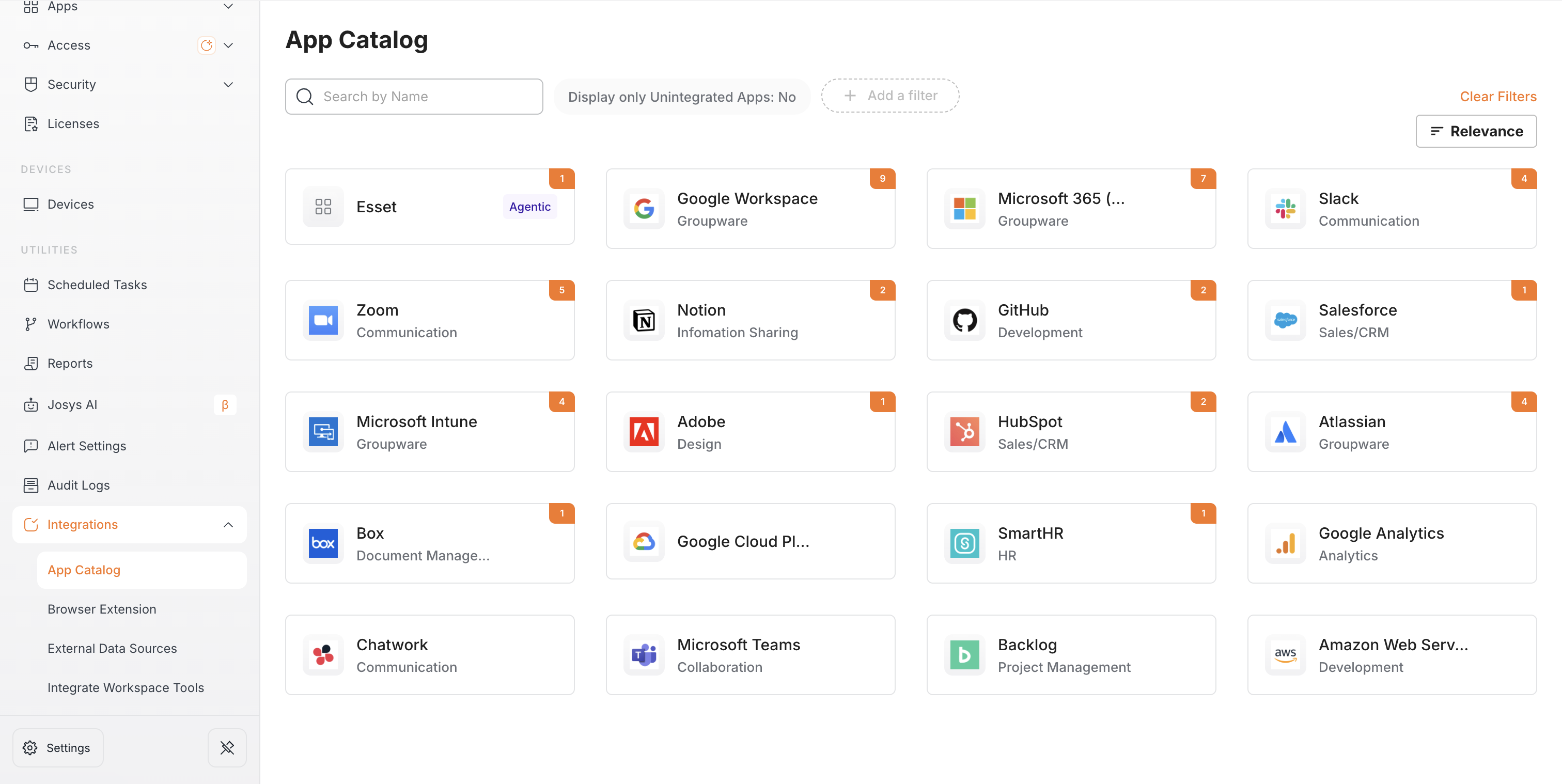1562x784 pixels.
Task: Toggle the Display only Unintegrated Apps filter
Action: click(681, 97)
